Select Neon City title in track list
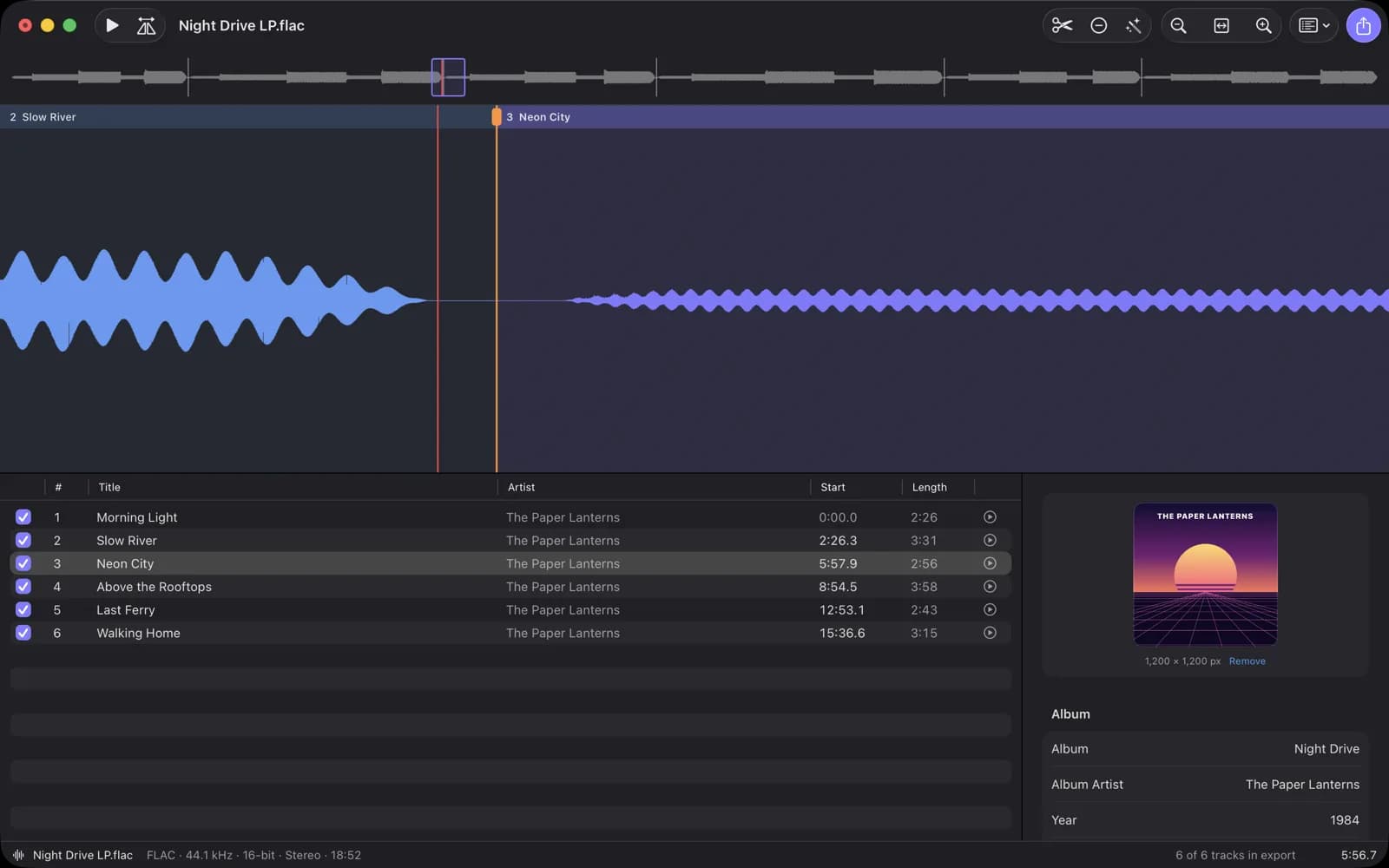 125,563
